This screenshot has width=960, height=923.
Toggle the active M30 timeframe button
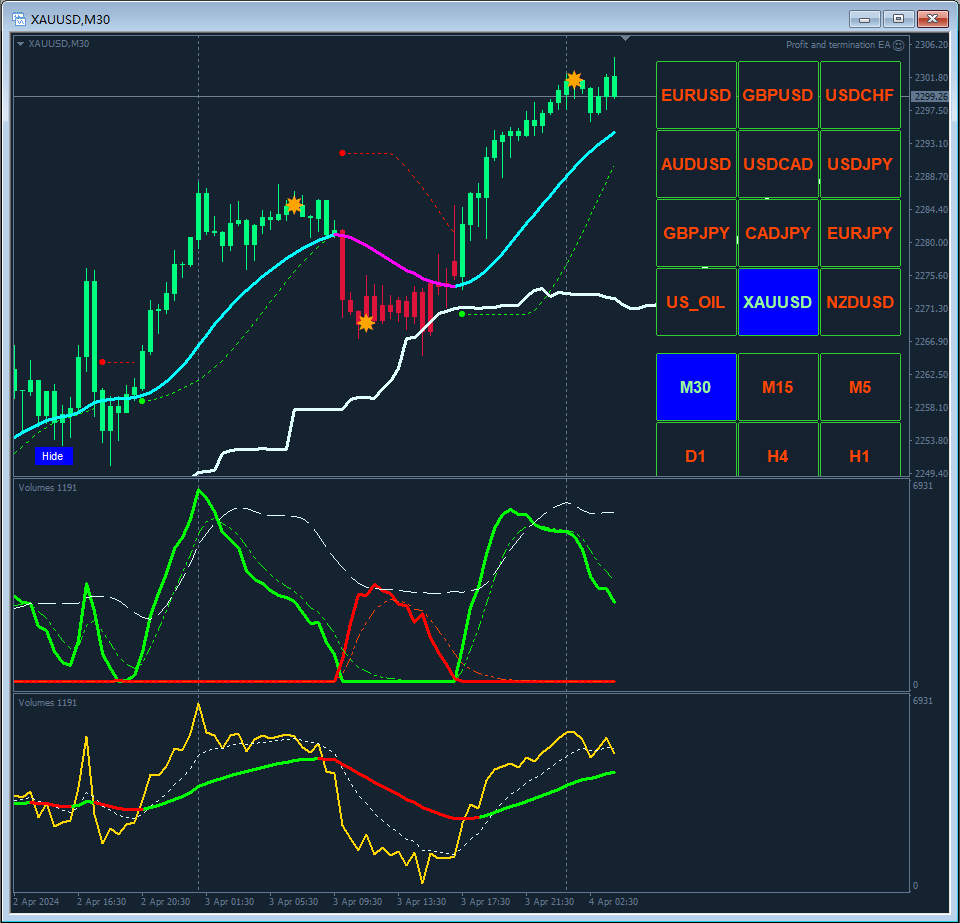pyautogui.click(x=696, y=387)
